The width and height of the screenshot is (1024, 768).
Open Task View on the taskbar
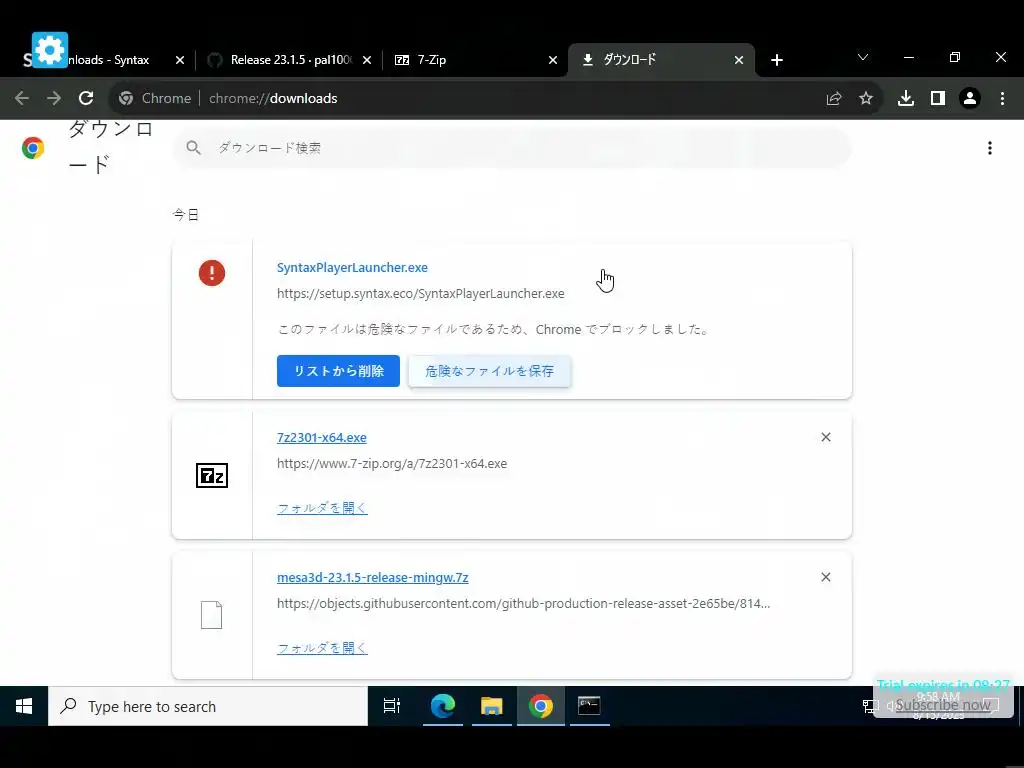pyautogui.click(x=392, y=706)
